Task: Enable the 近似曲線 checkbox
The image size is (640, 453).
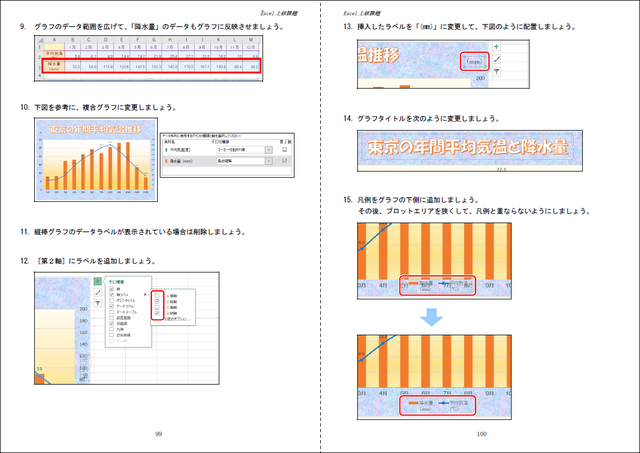Action: [x=112, y=335]
